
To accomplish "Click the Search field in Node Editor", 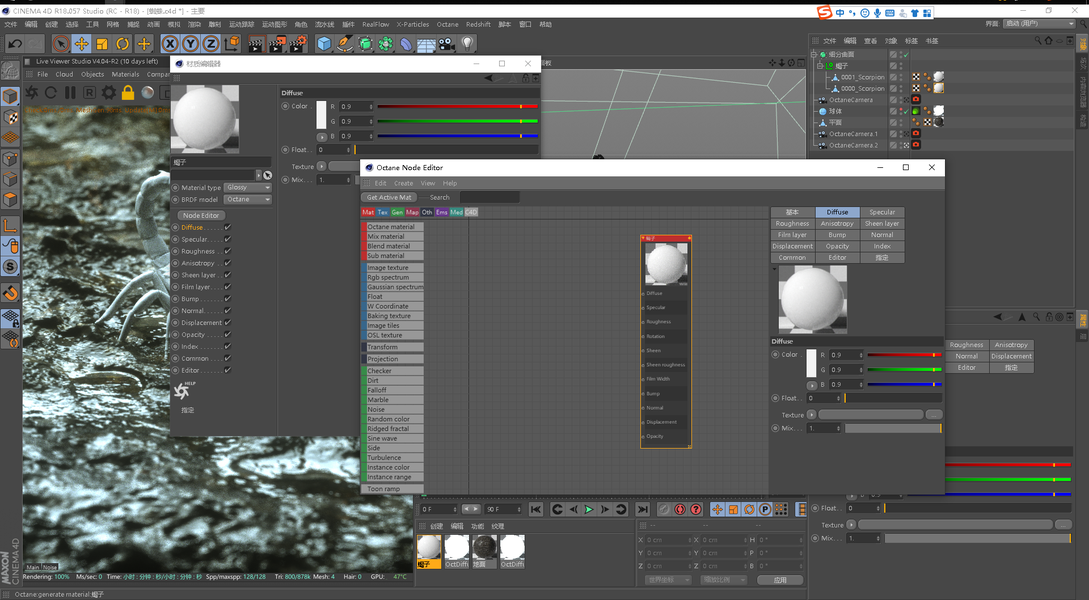I will [x=490, y=197].
